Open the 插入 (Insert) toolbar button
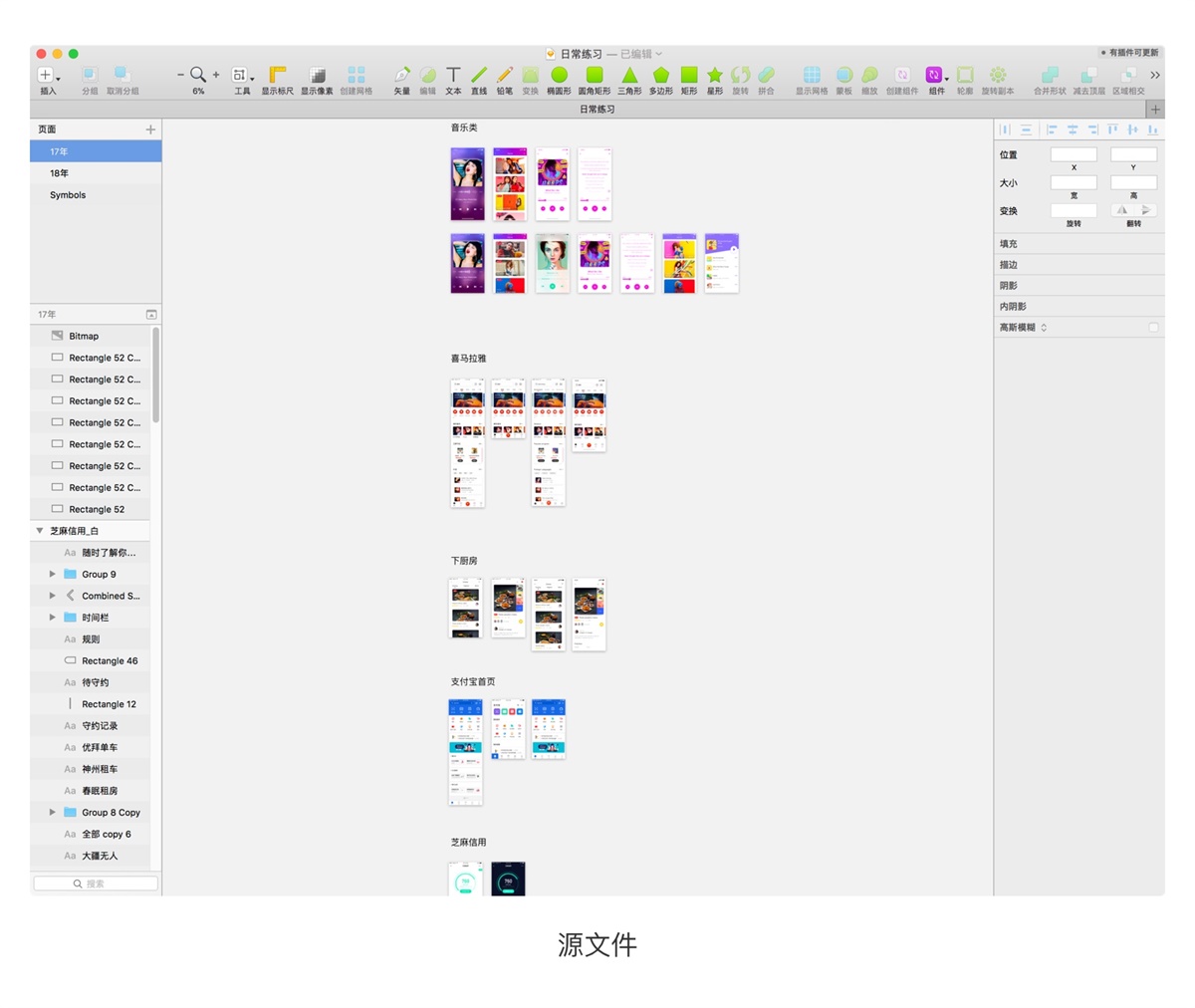 coord(47,76)
